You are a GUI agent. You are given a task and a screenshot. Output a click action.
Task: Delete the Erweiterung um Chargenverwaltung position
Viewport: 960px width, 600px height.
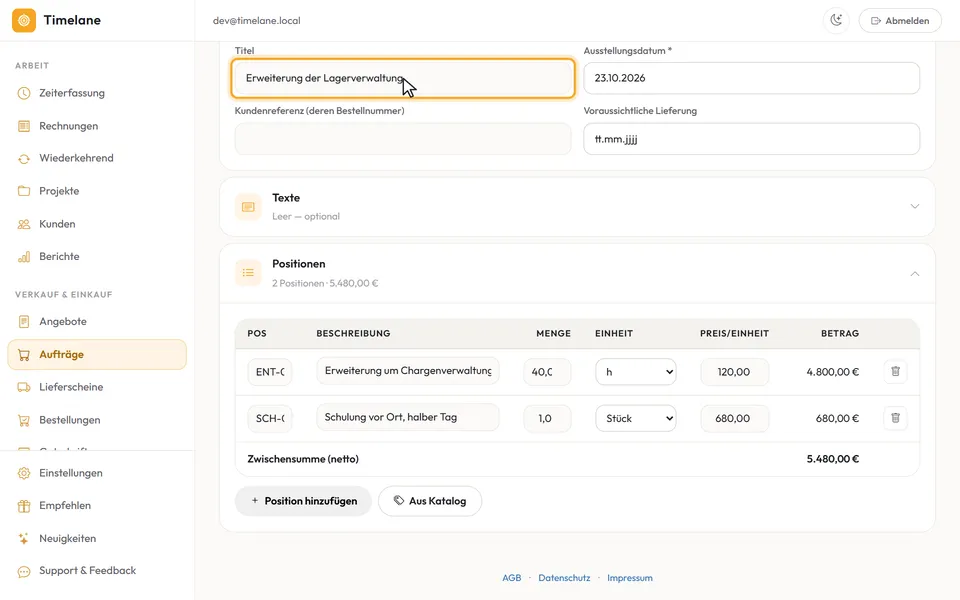pos(895,371)
